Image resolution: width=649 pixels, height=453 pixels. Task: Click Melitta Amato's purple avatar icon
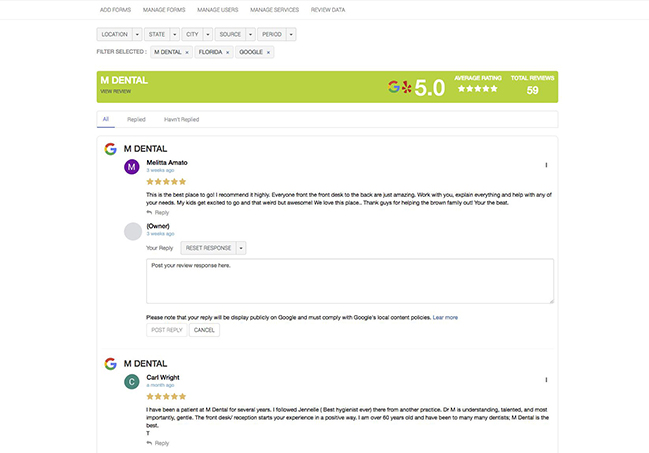click(132, 167)
